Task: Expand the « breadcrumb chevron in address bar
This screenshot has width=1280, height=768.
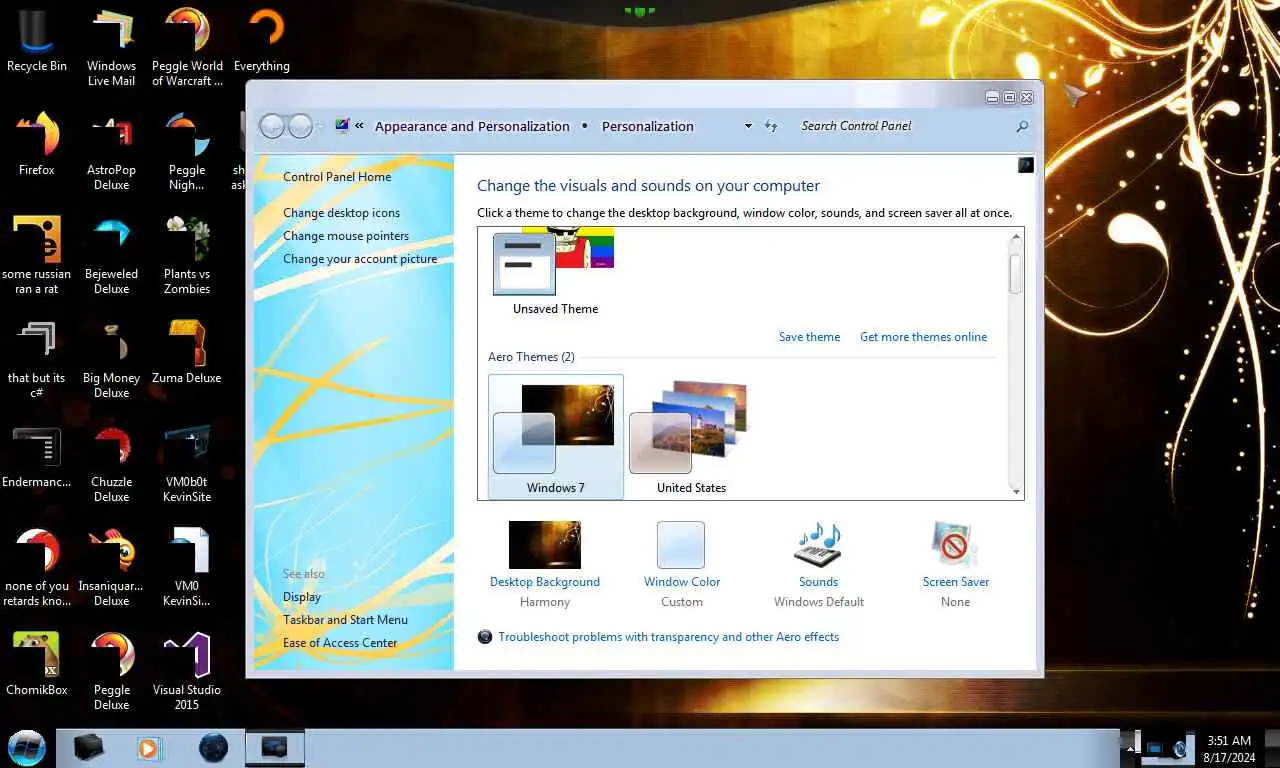Action: 359,126
